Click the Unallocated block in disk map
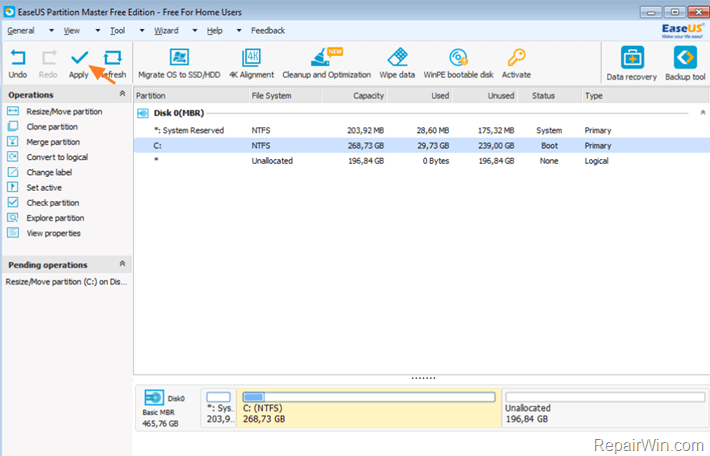 [604, 408]
